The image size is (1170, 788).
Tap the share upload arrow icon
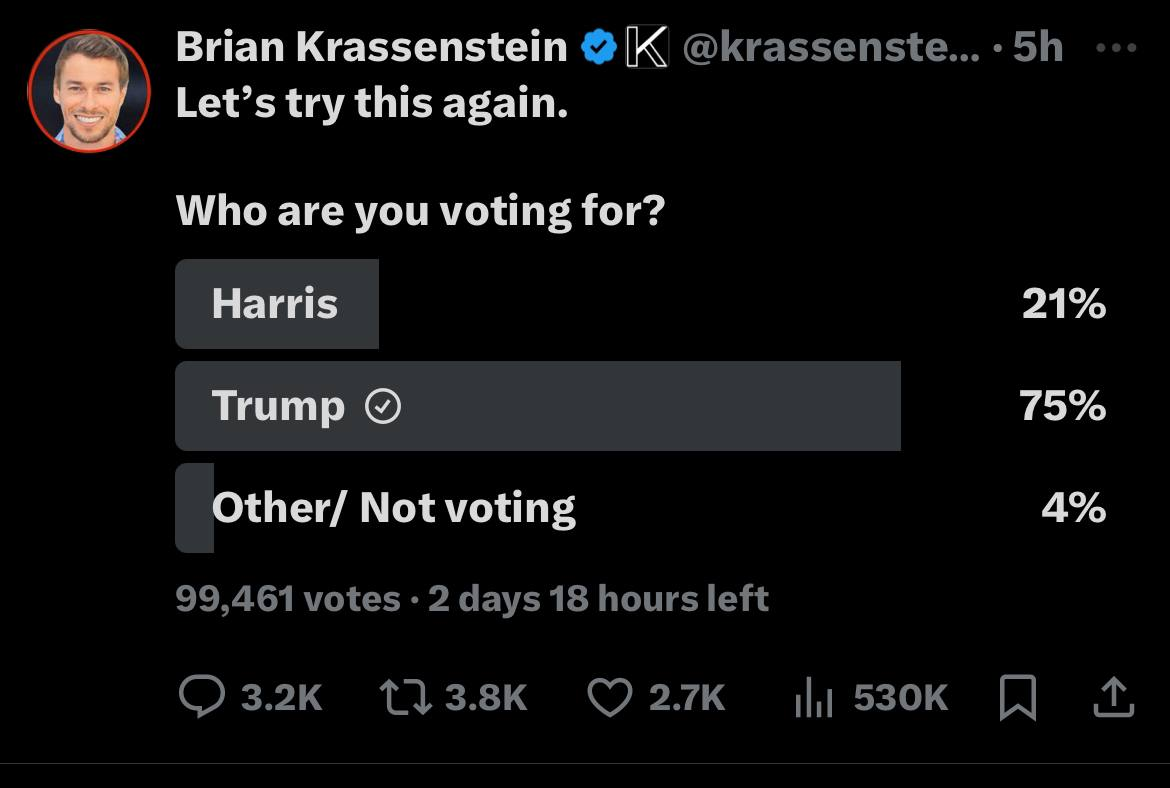pos(1113,697)
